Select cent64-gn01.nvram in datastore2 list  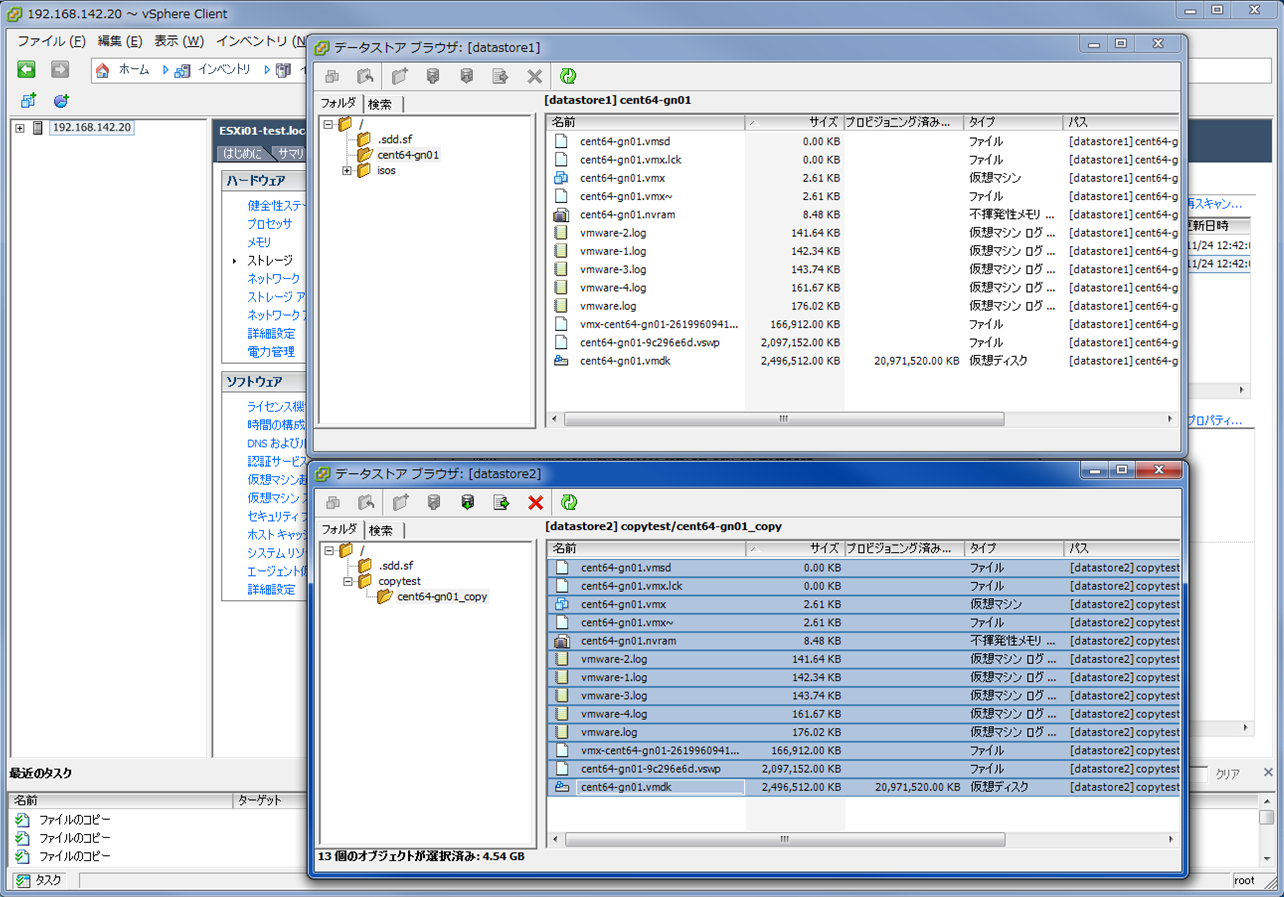coord(628,641)
